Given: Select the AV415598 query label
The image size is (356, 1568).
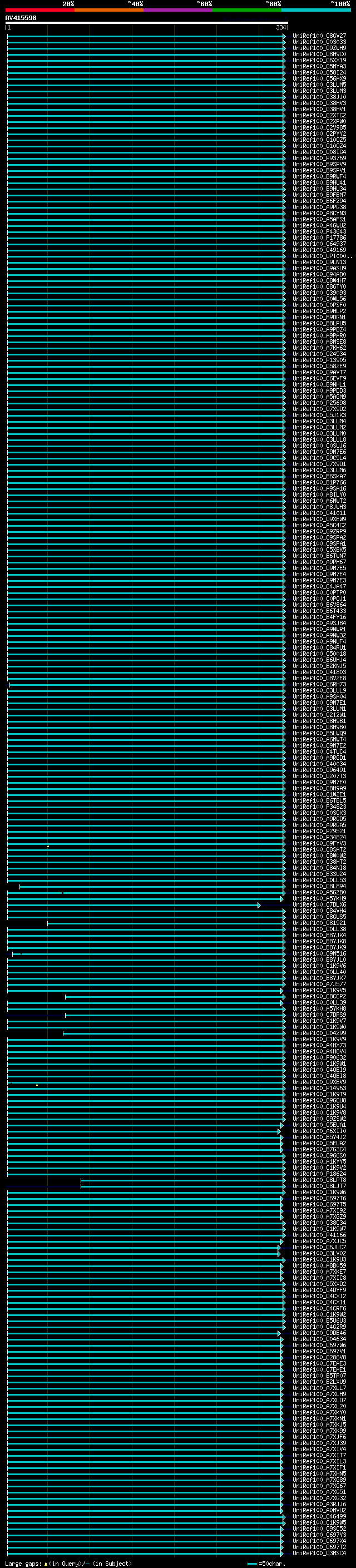Looking at the screenshot, I should [x=21, y=18].
